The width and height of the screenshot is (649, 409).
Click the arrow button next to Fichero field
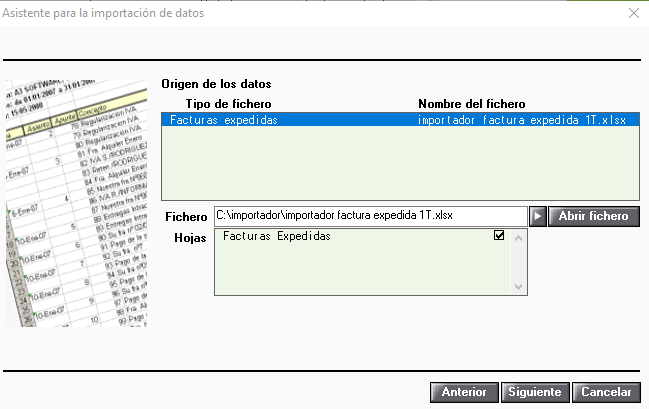pos(538,216)
